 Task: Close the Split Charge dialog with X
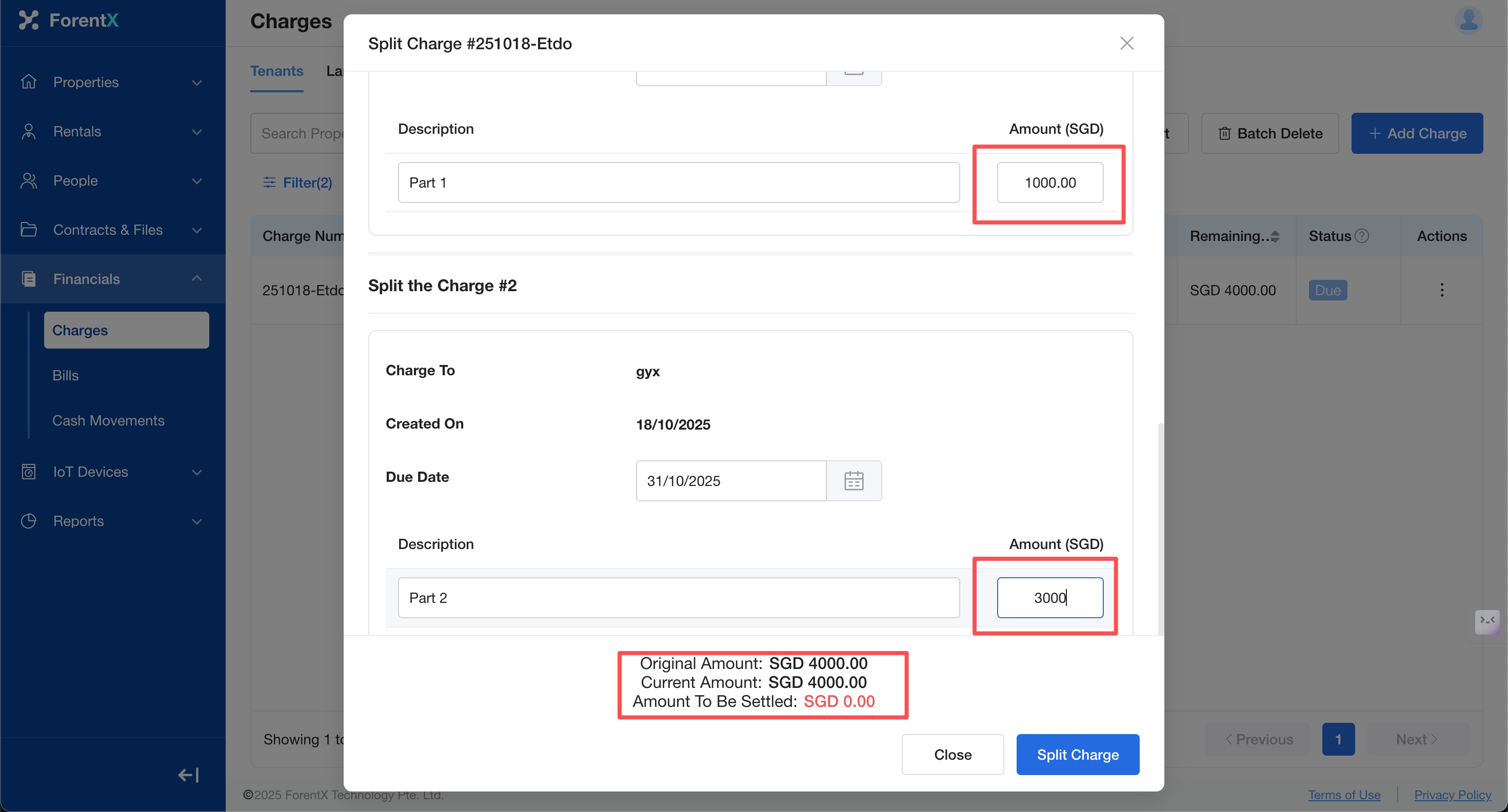point(1126,43)
